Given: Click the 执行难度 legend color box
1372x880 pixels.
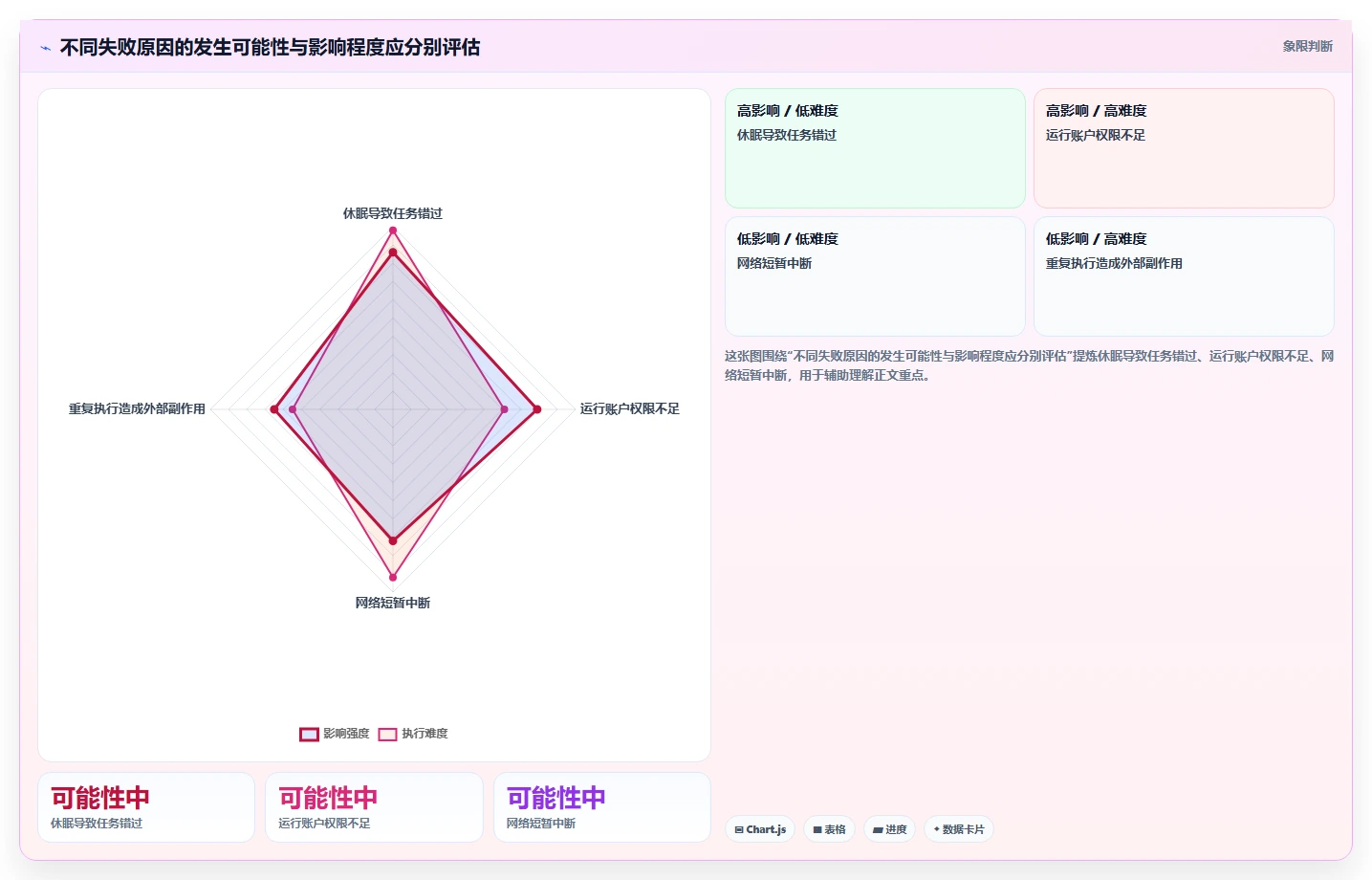Looking at the screenshot, I should click(x=387, y=735).
